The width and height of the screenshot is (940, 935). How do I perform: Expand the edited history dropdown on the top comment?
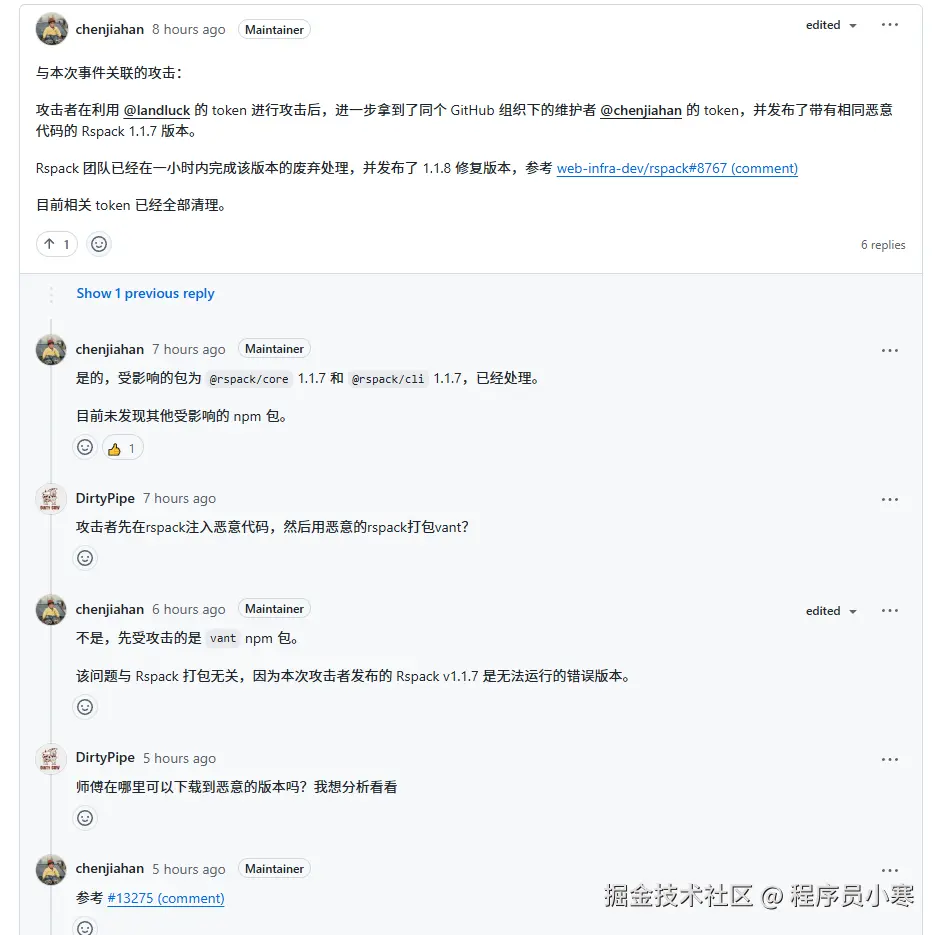(831, 25)
